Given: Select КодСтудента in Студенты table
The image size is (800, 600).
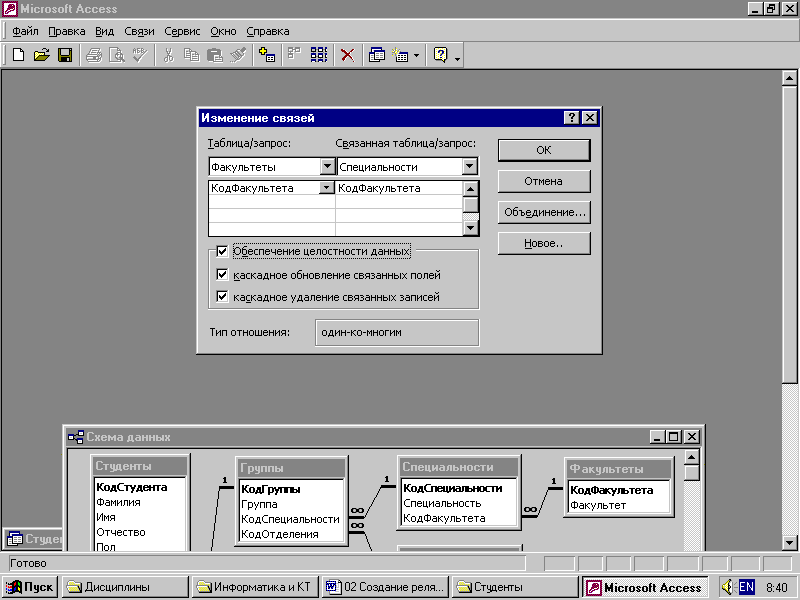Looking at the screenshot, I should pyautogui.click(x=132, y=487).
